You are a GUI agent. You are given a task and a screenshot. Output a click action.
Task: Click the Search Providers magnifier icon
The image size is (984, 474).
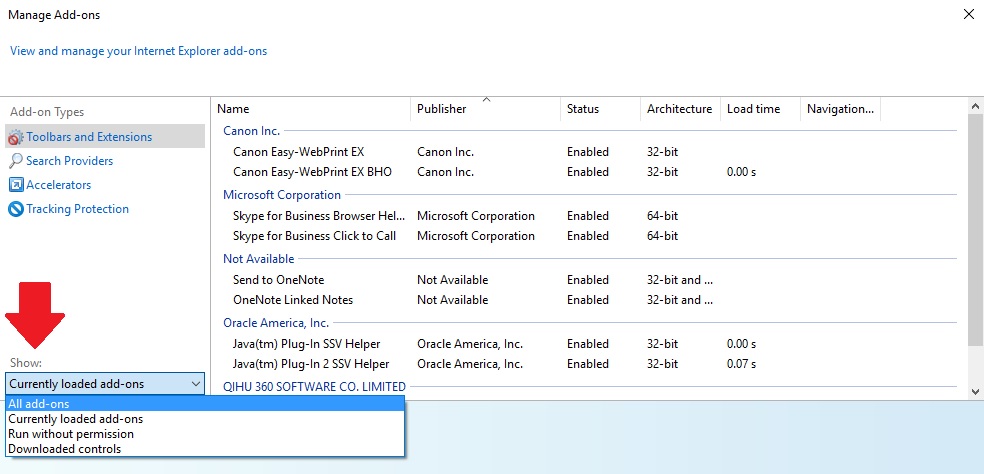click(x=16, y=161)
